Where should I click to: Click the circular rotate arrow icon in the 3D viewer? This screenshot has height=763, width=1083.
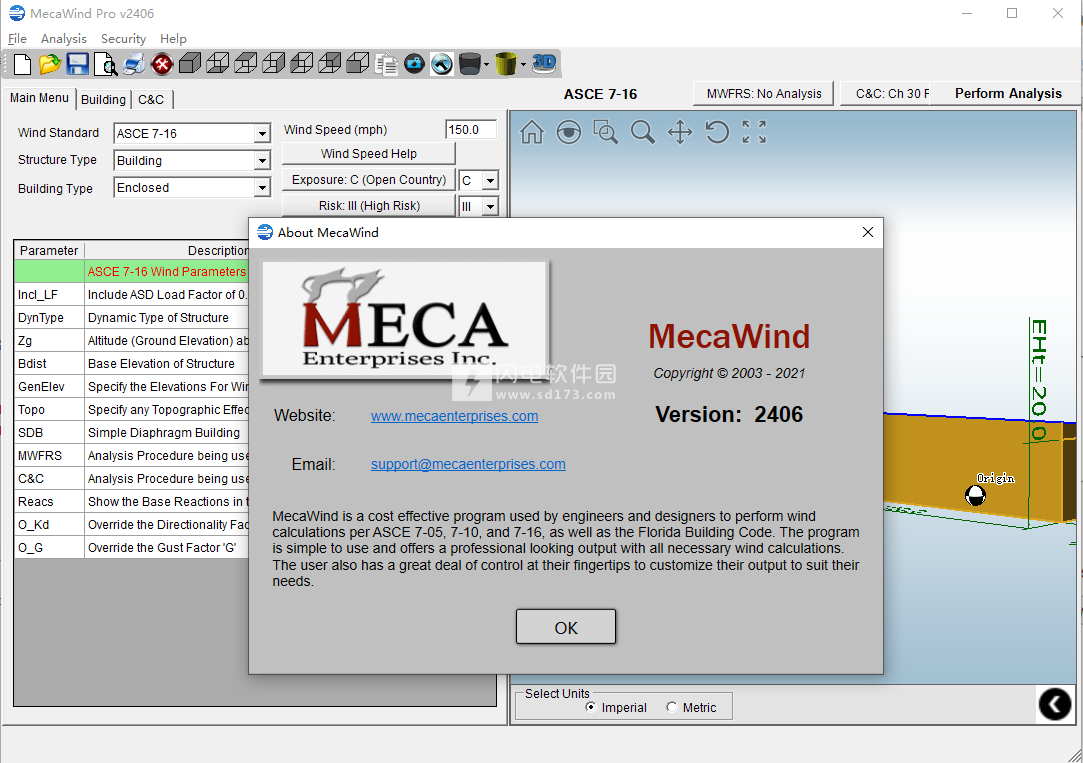coord(717,132)
